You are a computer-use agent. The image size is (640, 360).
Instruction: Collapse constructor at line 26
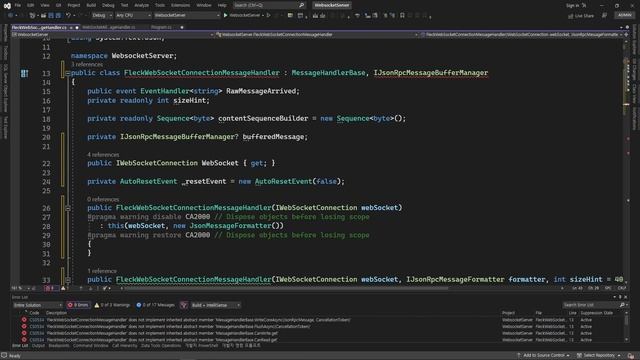[x=68, y=208]
